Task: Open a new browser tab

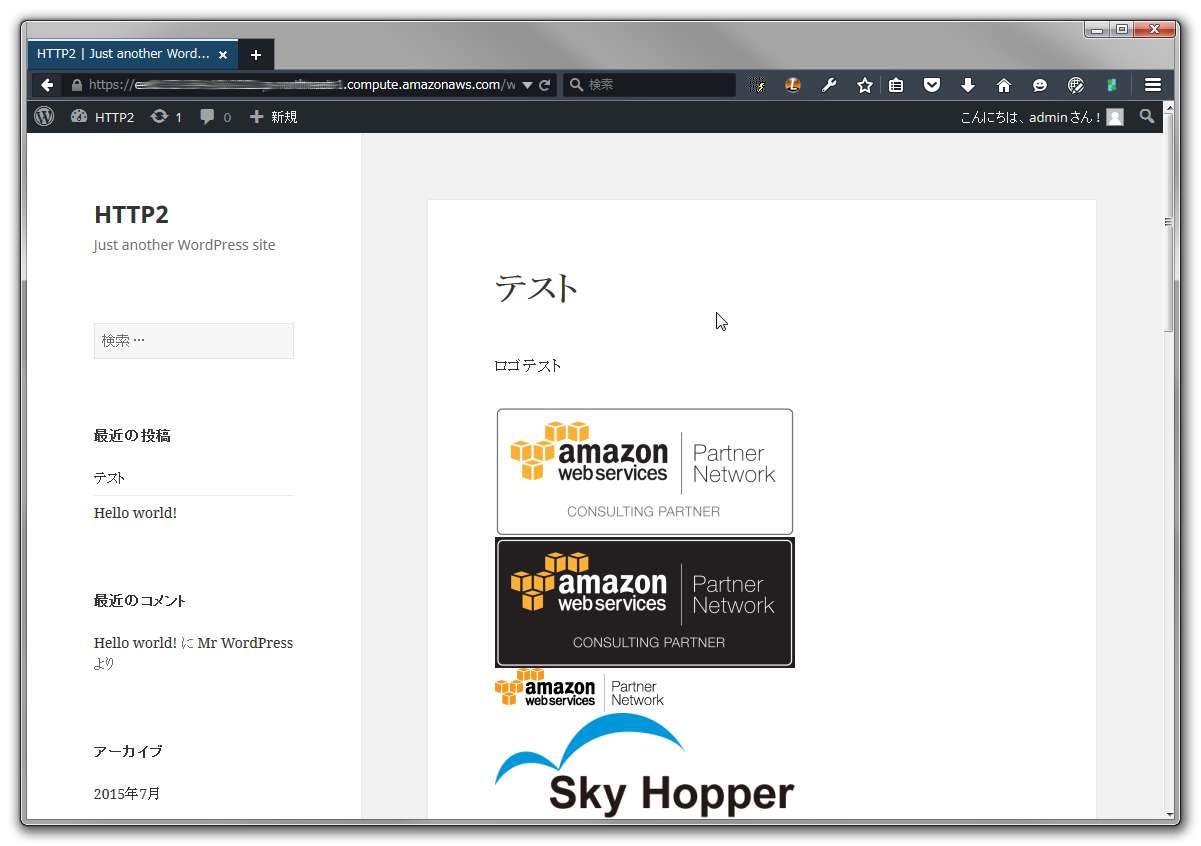Action: click(256, 54)
